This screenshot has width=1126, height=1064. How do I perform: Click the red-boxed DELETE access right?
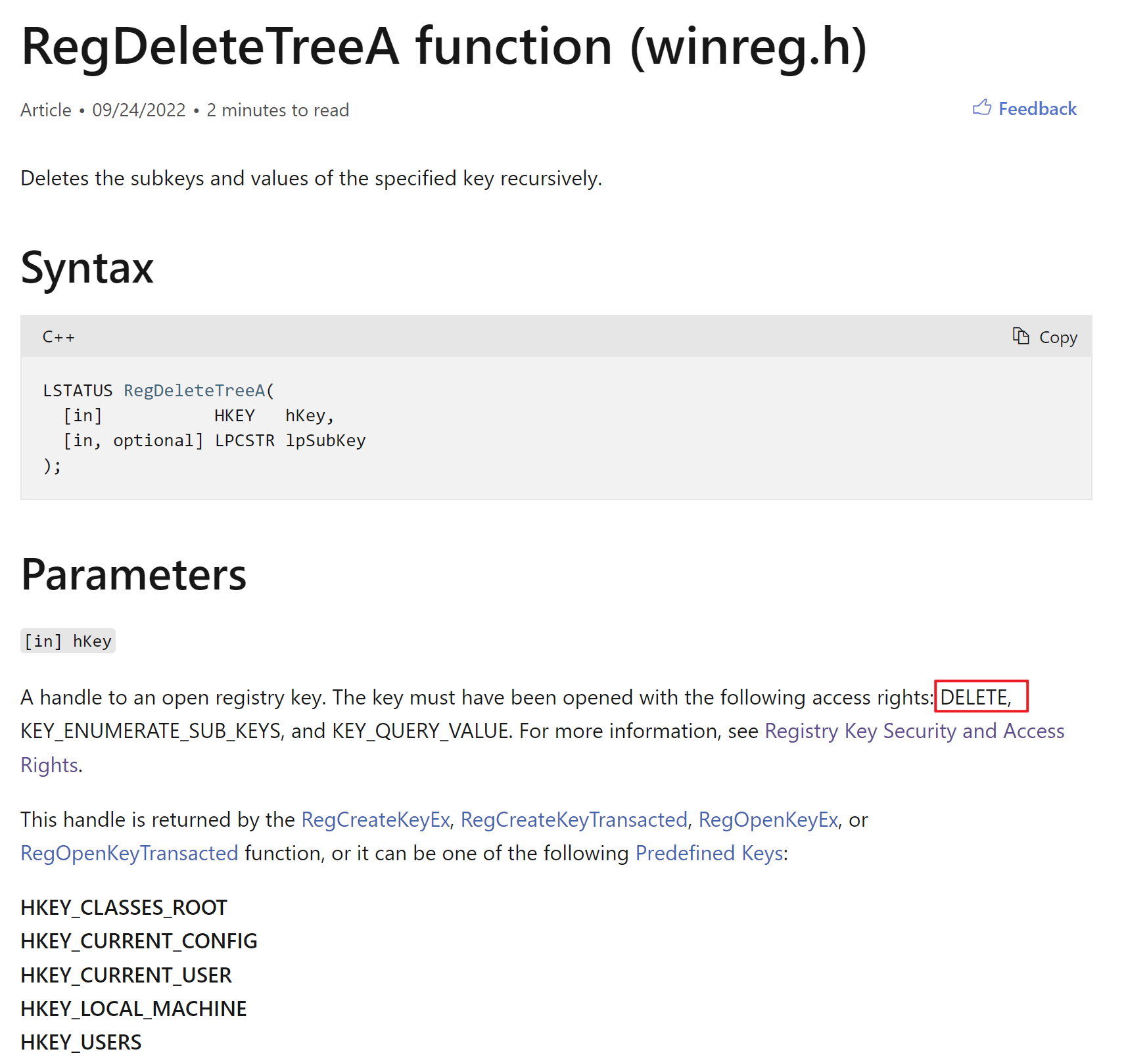[x=976, y=697]
